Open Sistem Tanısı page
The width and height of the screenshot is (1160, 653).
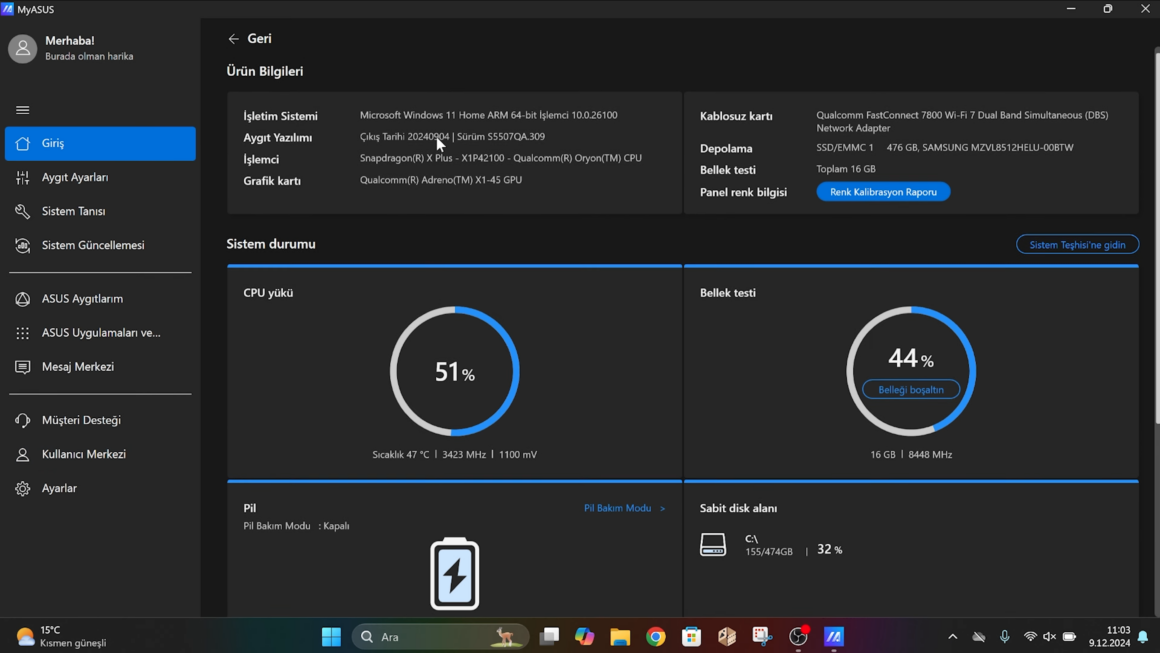101,212
